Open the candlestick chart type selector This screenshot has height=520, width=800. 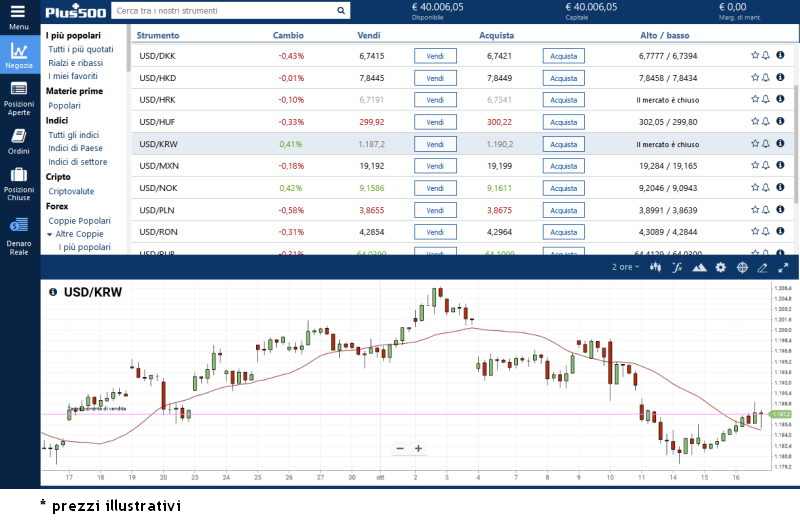[655, 268]
